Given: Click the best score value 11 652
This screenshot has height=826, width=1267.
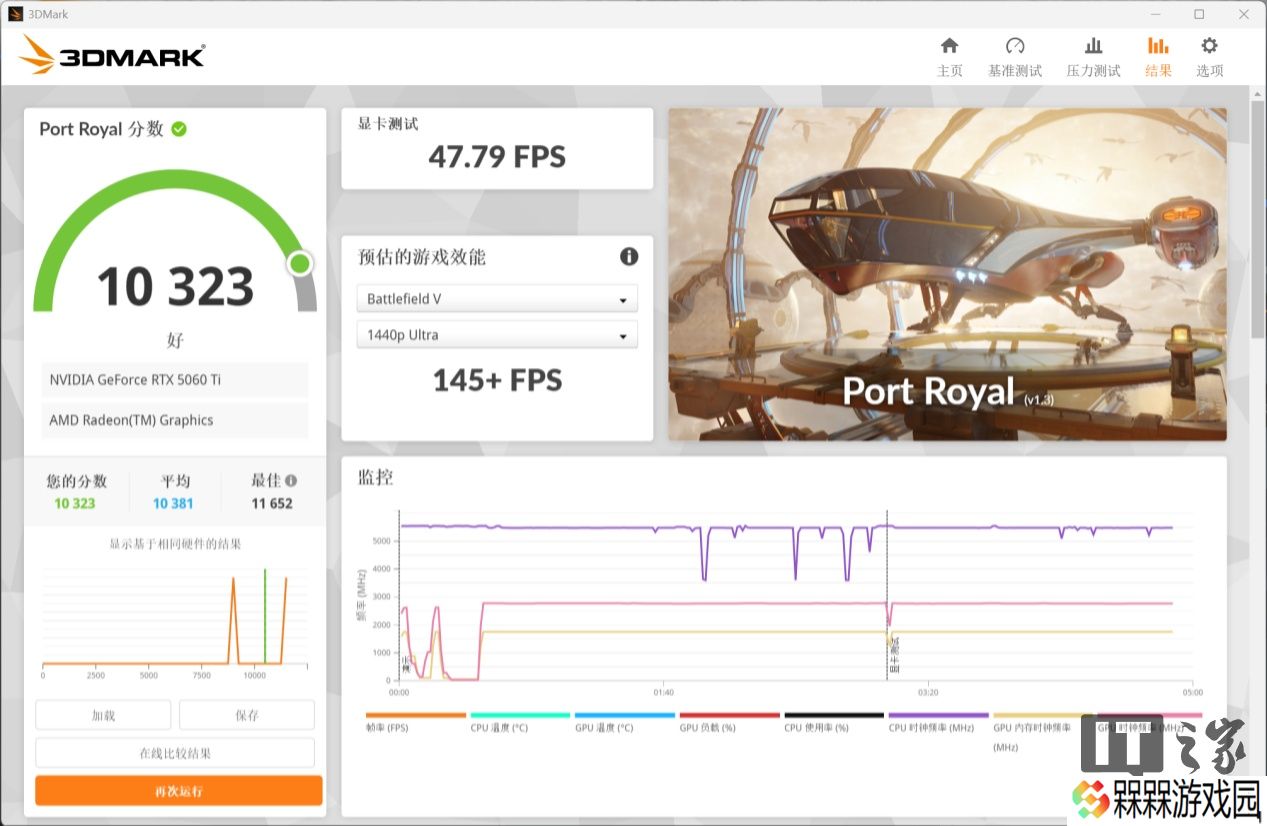Looking at the screenshot, I should (x=272, y=503).
